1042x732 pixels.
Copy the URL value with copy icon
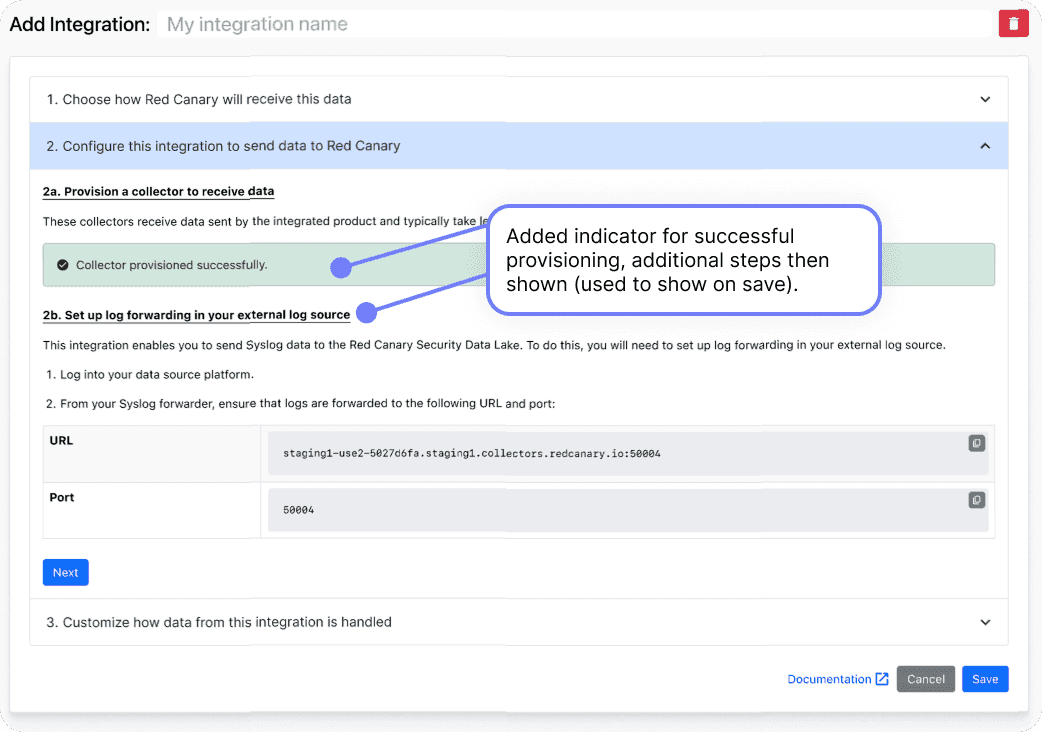coord(976,443)
